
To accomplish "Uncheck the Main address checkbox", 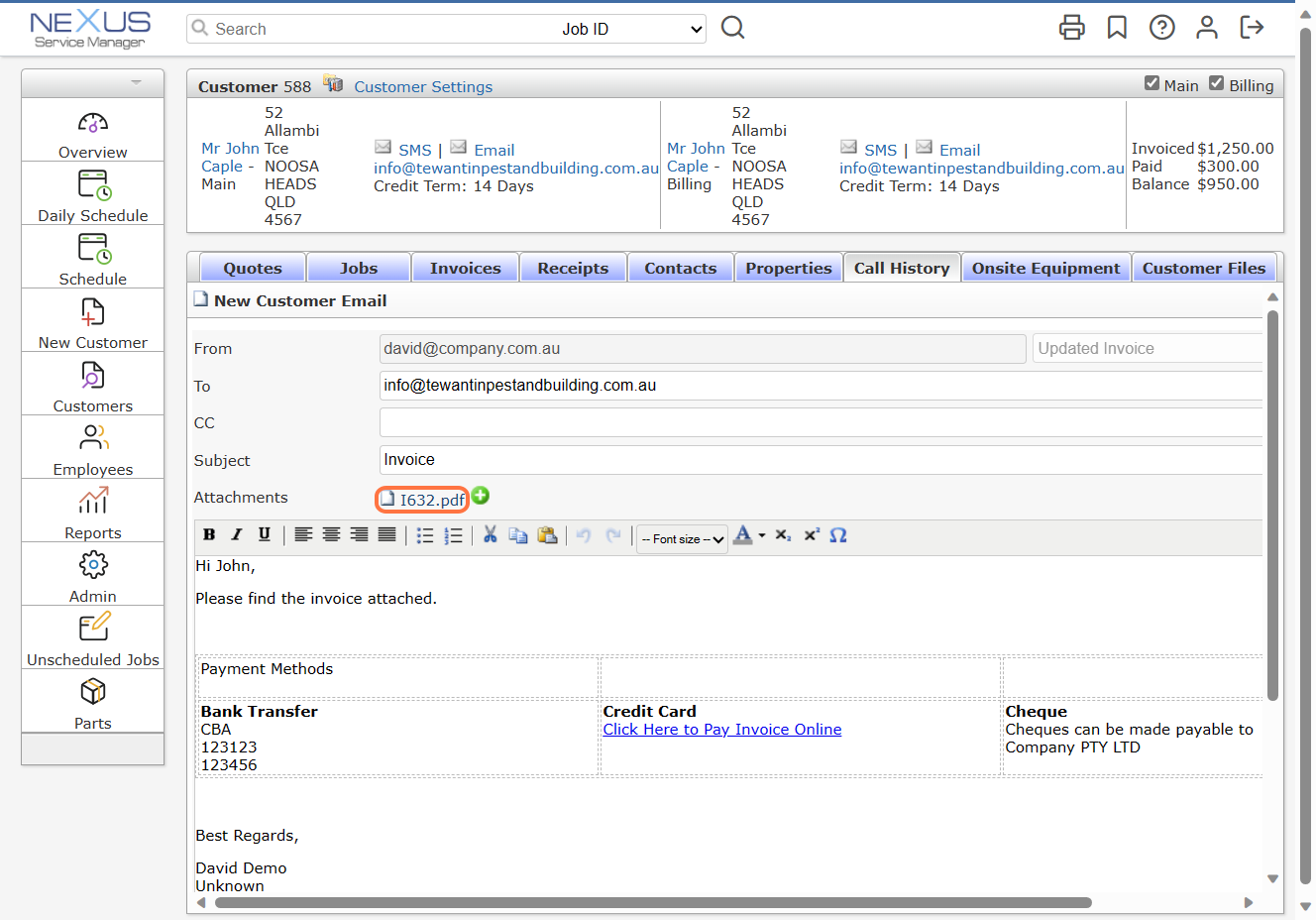I will [x=1152, y=84].
